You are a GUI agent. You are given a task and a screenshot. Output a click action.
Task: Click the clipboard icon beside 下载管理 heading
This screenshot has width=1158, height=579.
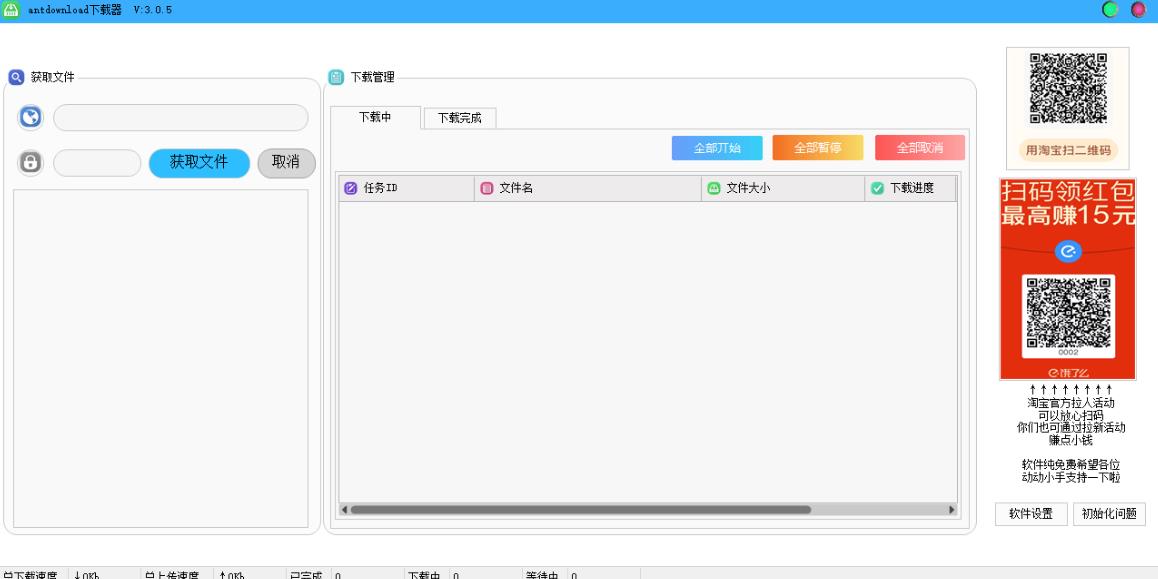pyautogui.click(x=336, y=77)
